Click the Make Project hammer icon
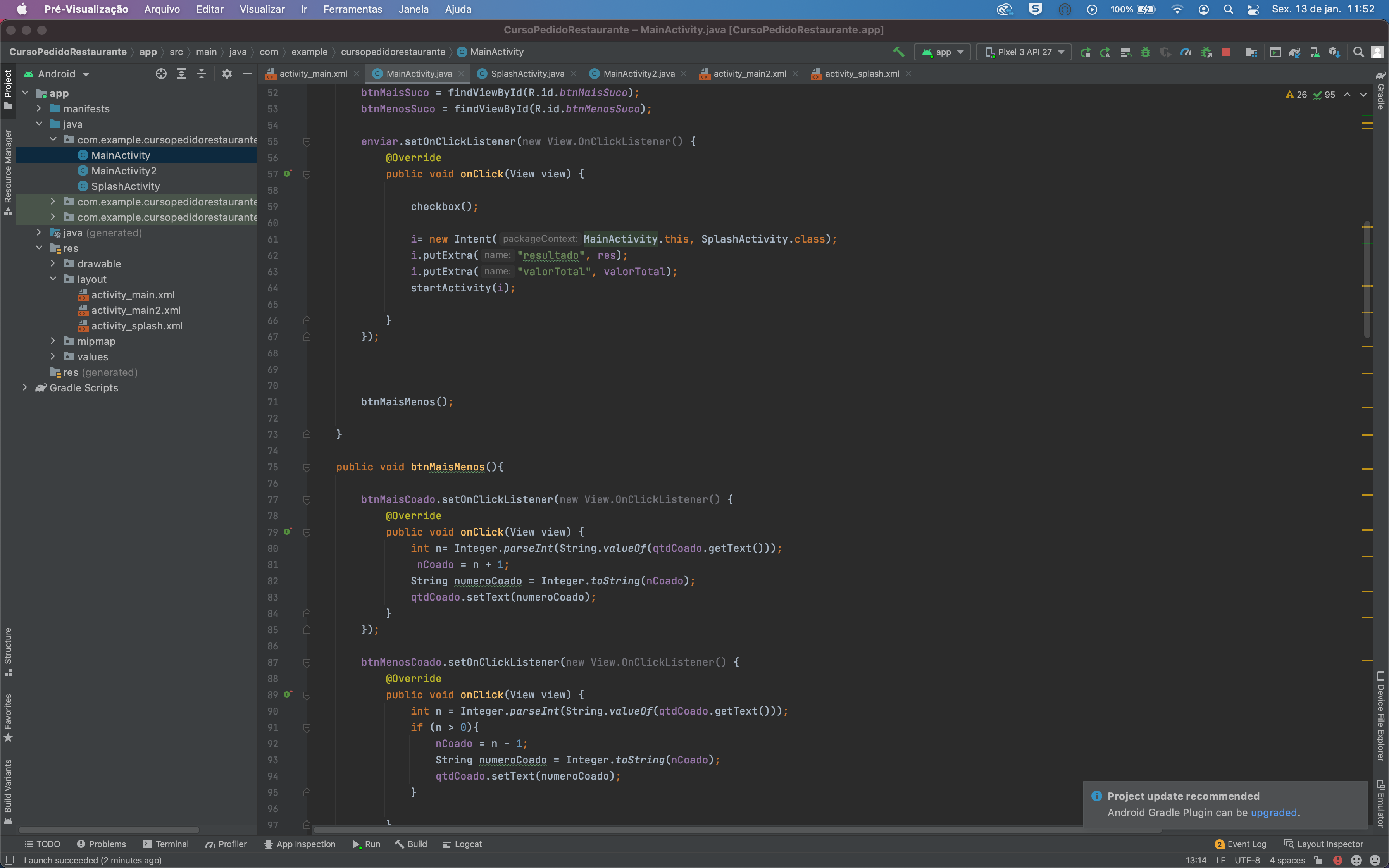Image resolution: width=1389 pixels, height=868 pixels. click(898, 52)
